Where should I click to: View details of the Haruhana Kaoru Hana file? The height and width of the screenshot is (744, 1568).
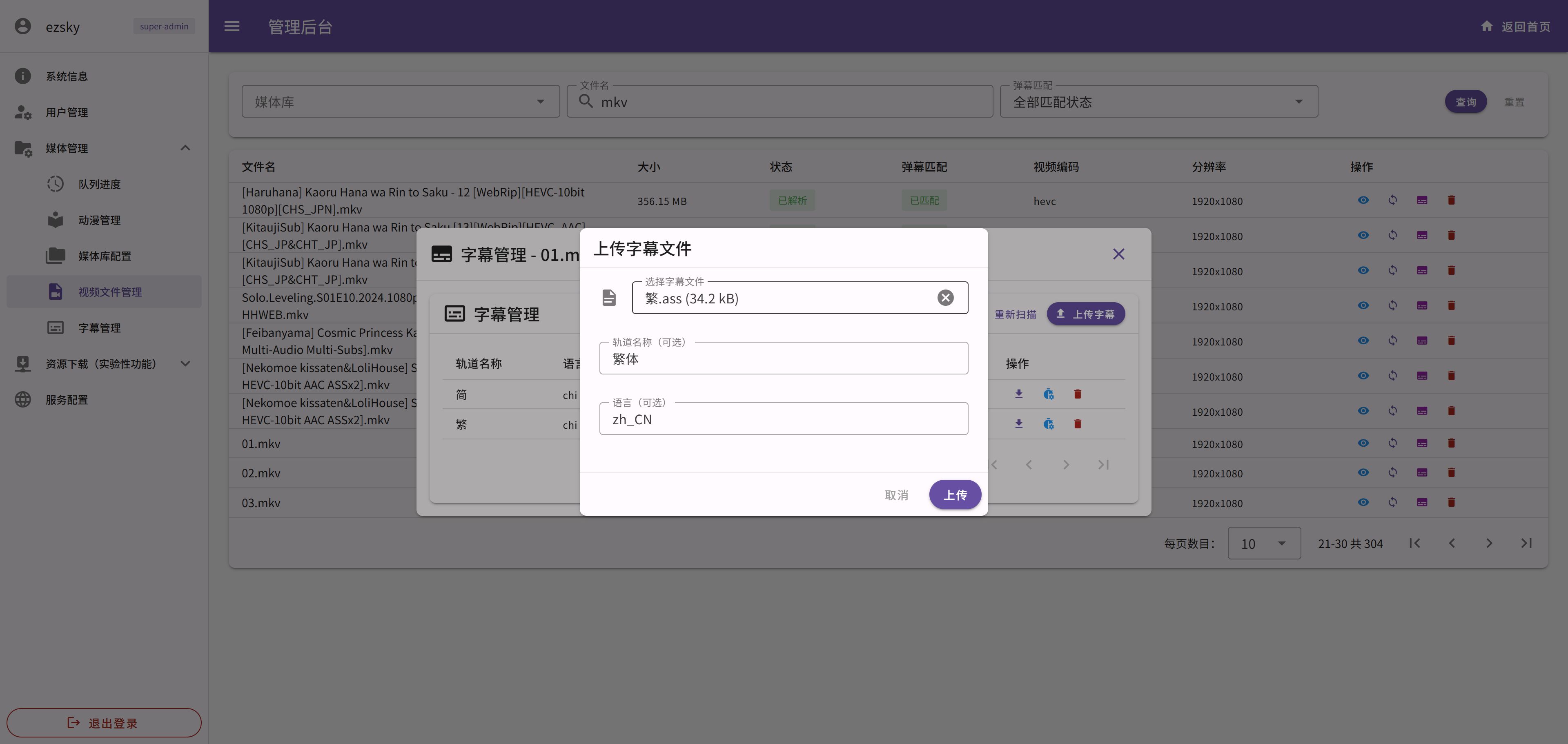pyautogui.click(x=1363, y=200)
